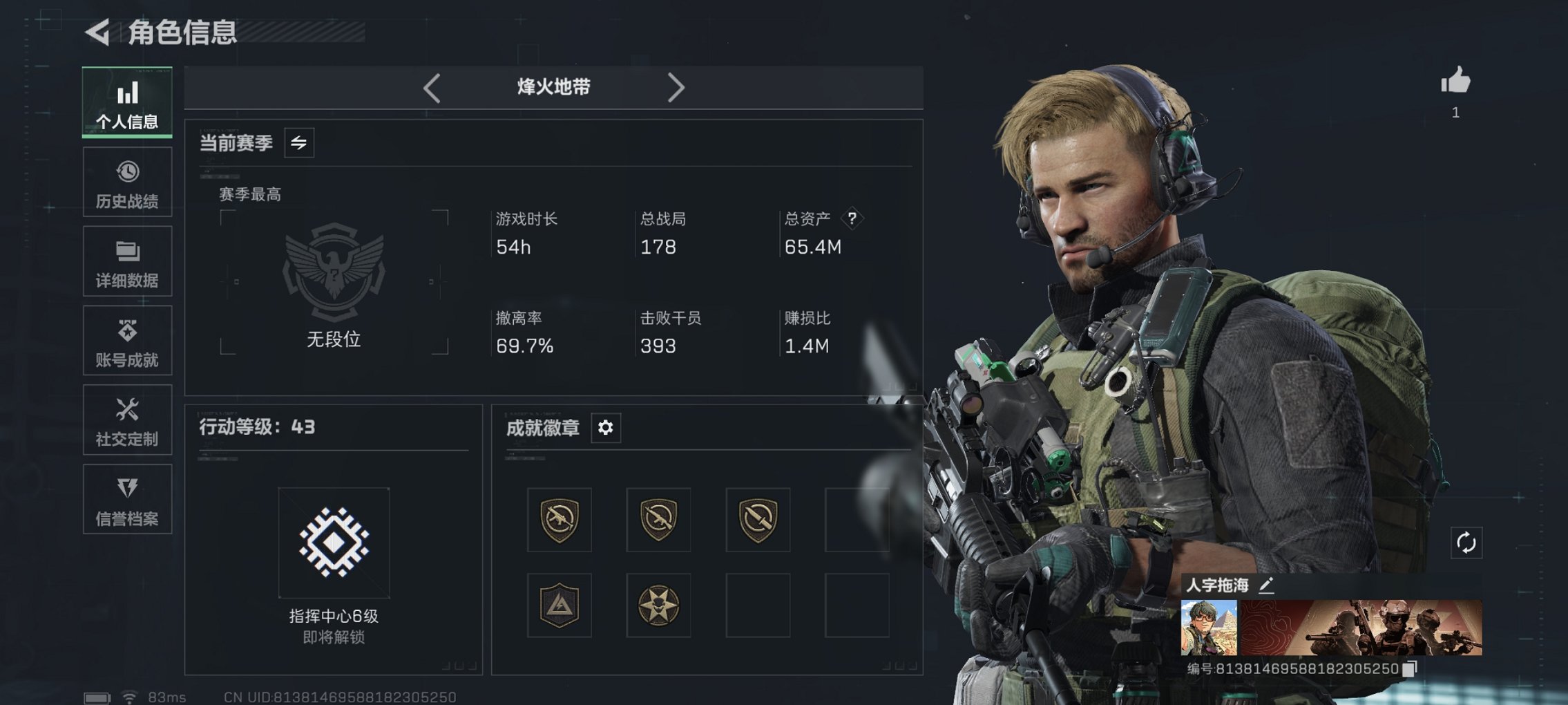Select the 指挥中心6级 unlock tile
The image size is (1568, 705).
coord(334,543)
